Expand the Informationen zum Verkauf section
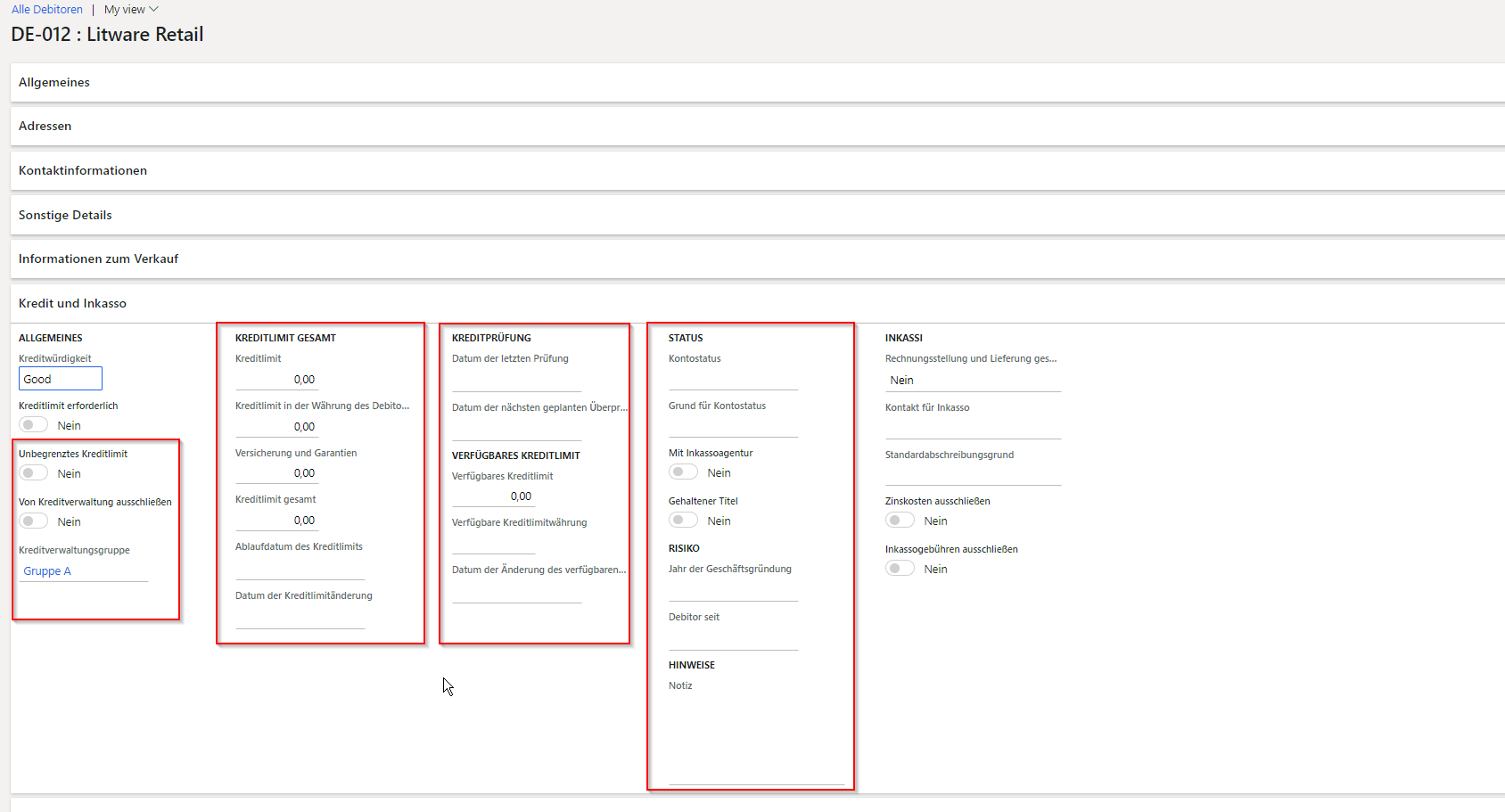The image size is (1505, 812). (98, 258)
